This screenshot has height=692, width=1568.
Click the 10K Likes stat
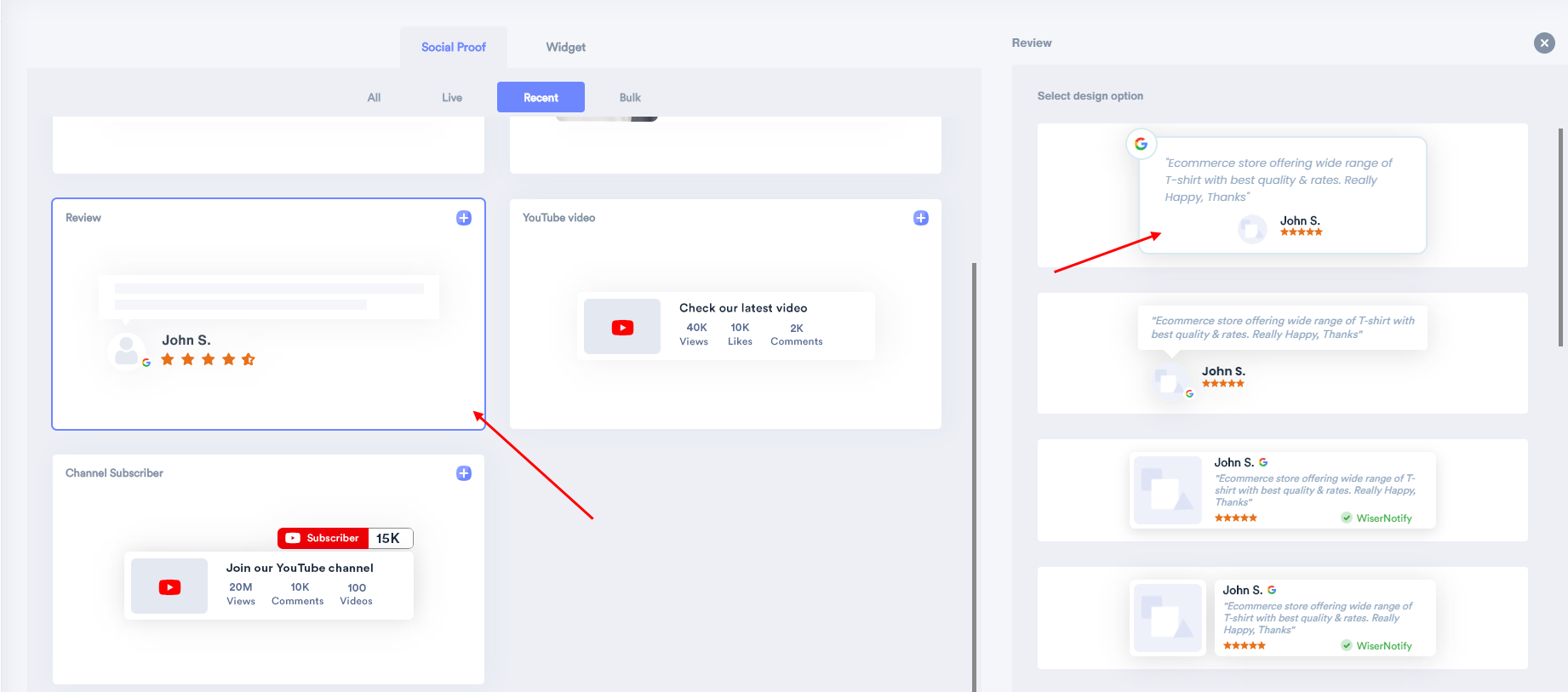click(x=740, y=335)
